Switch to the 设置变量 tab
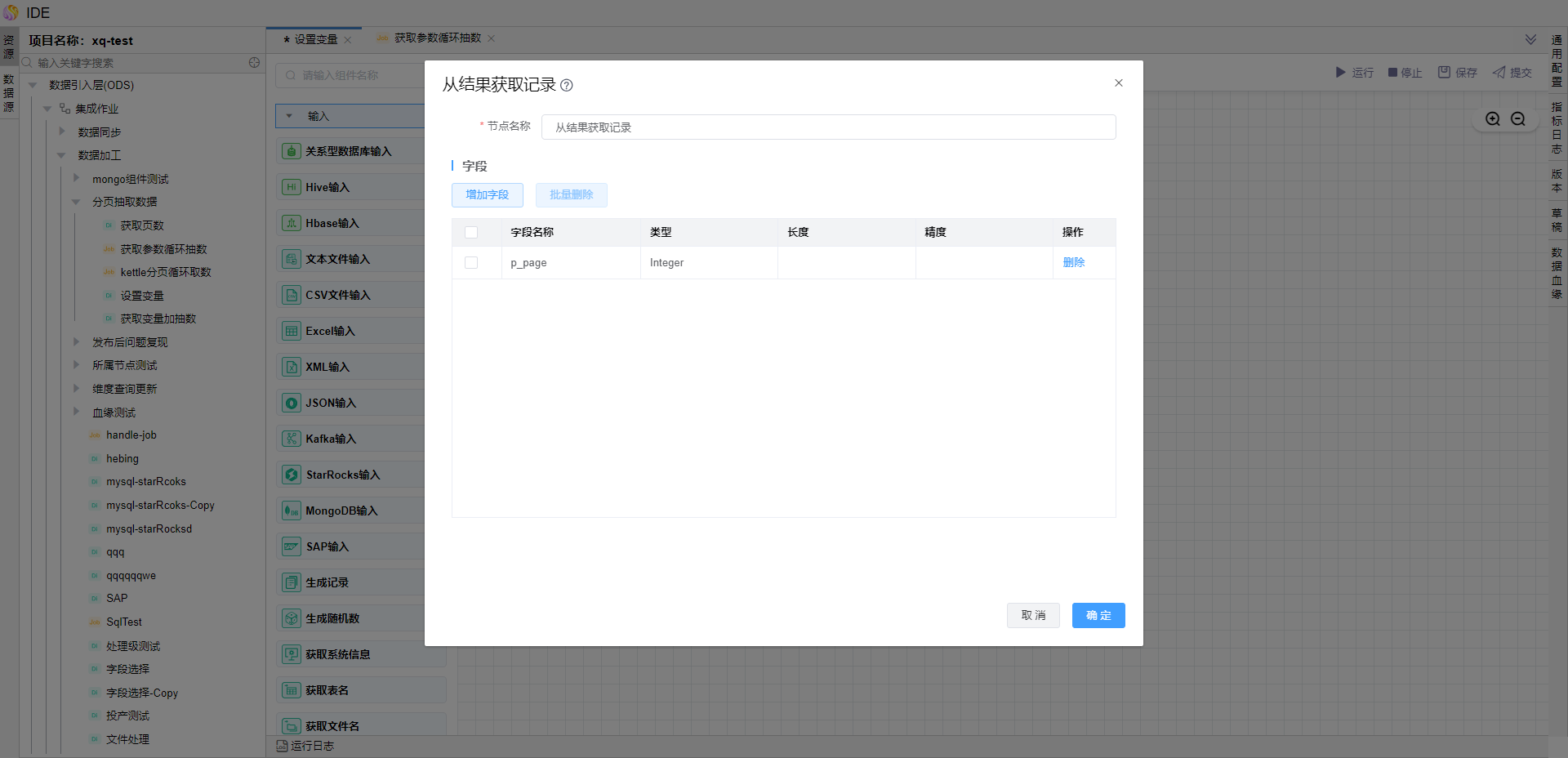The image size is (1568, 758). [x=315, y=39]
